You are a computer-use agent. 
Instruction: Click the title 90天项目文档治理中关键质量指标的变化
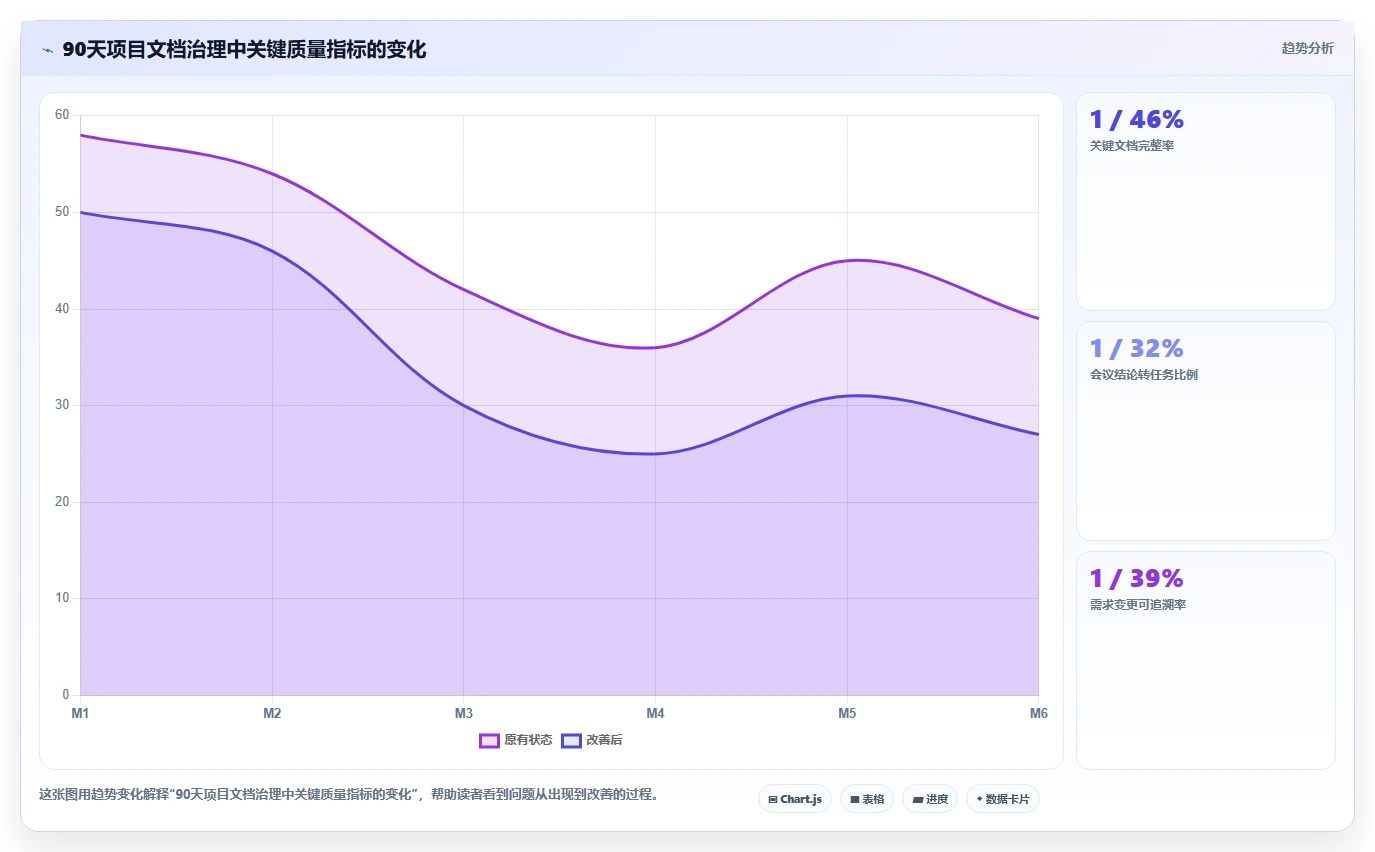pos(244,50)
